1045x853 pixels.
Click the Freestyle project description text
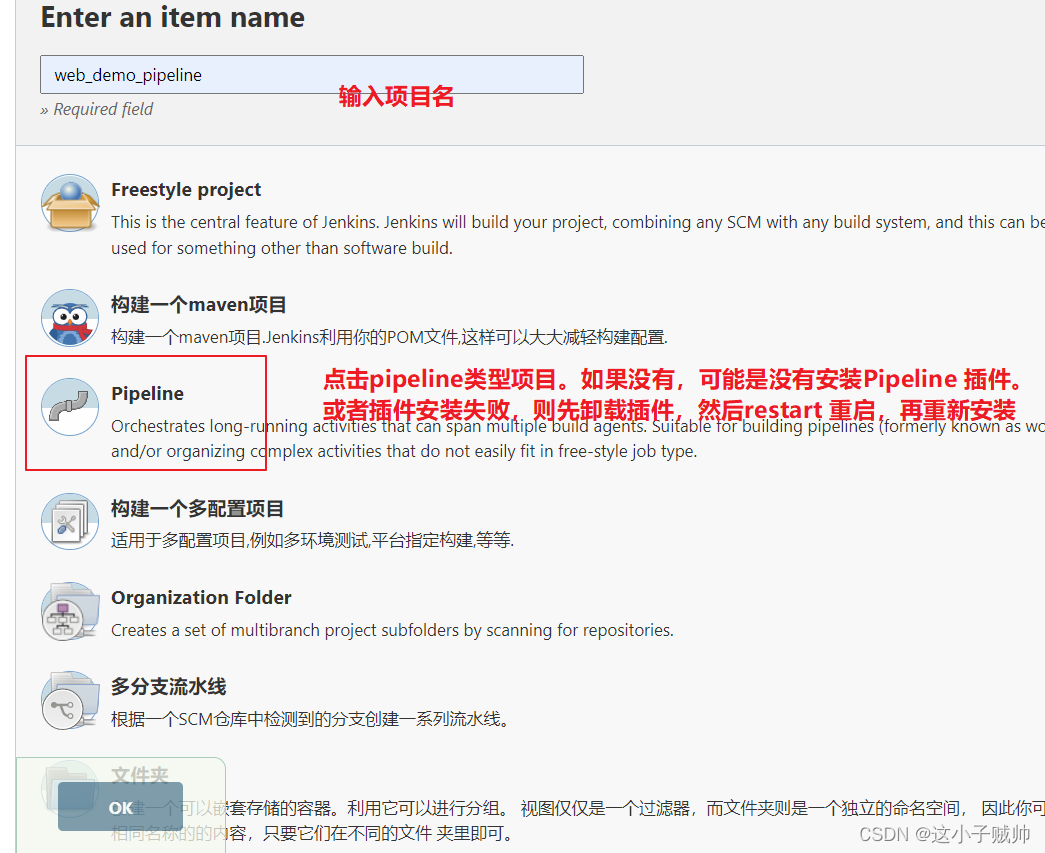point(577,235)
